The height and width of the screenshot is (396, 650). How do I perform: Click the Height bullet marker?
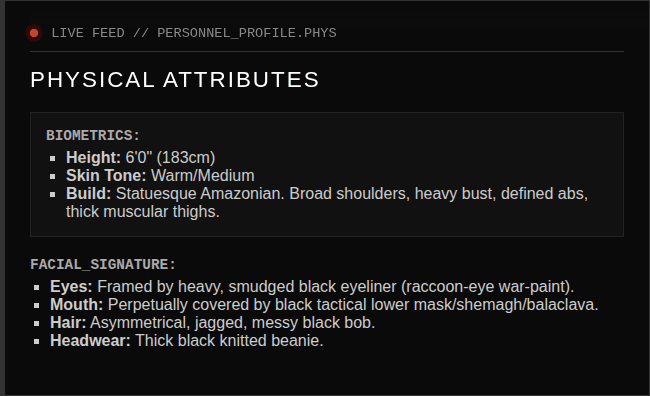53,158
